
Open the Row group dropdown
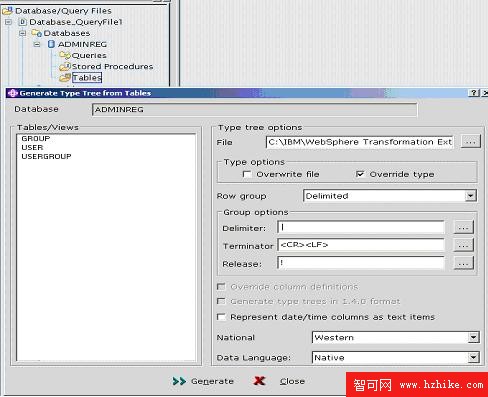(470, 196)
